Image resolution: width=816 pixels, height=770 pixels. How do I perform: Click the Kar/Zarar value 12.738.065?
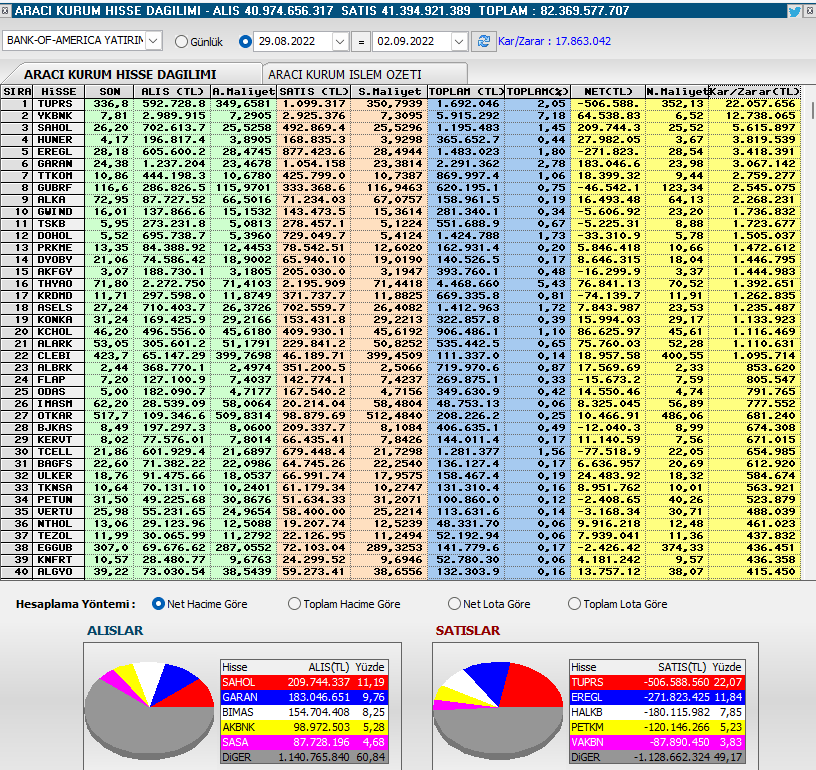(x=754, y=116)
